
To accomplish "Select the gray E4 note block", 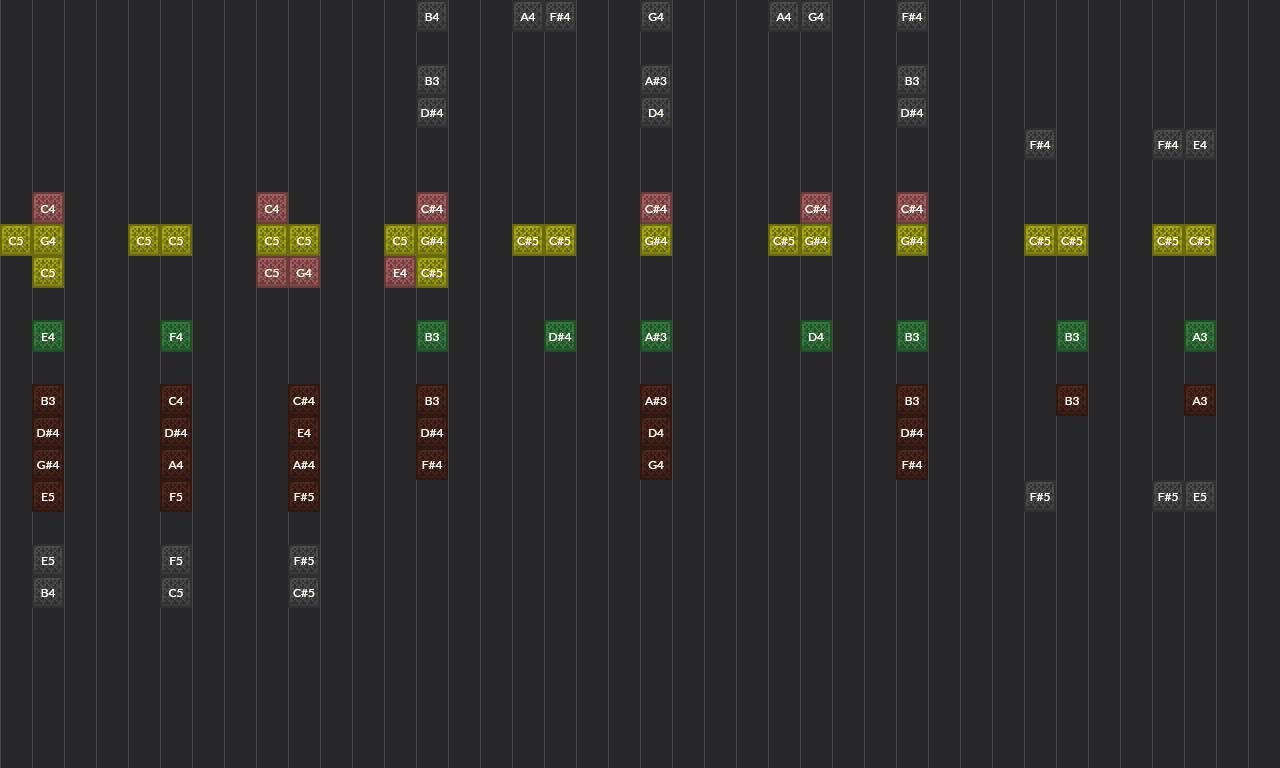I will coord(1200,145).
